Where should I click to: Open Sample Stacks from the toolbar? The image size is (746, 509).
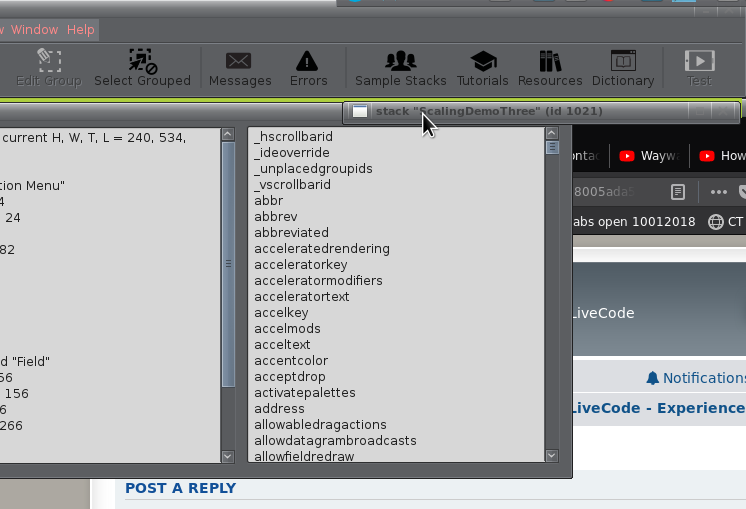(401, 68)
